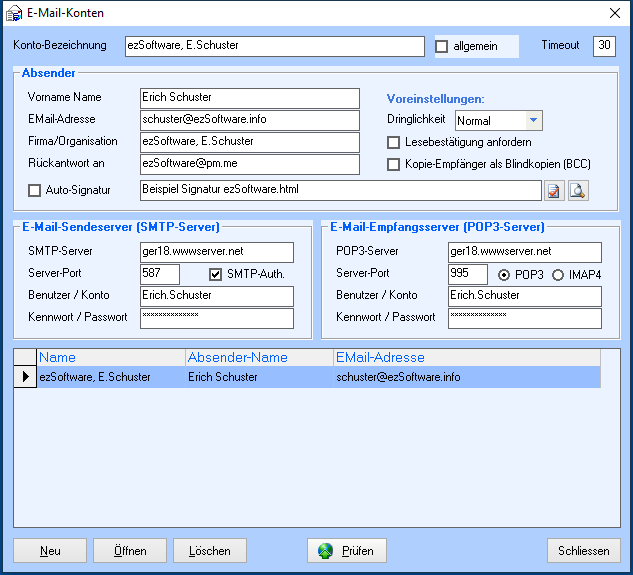Select the POP3 radio button
The image size is (633, 575).
click(504, 274)
